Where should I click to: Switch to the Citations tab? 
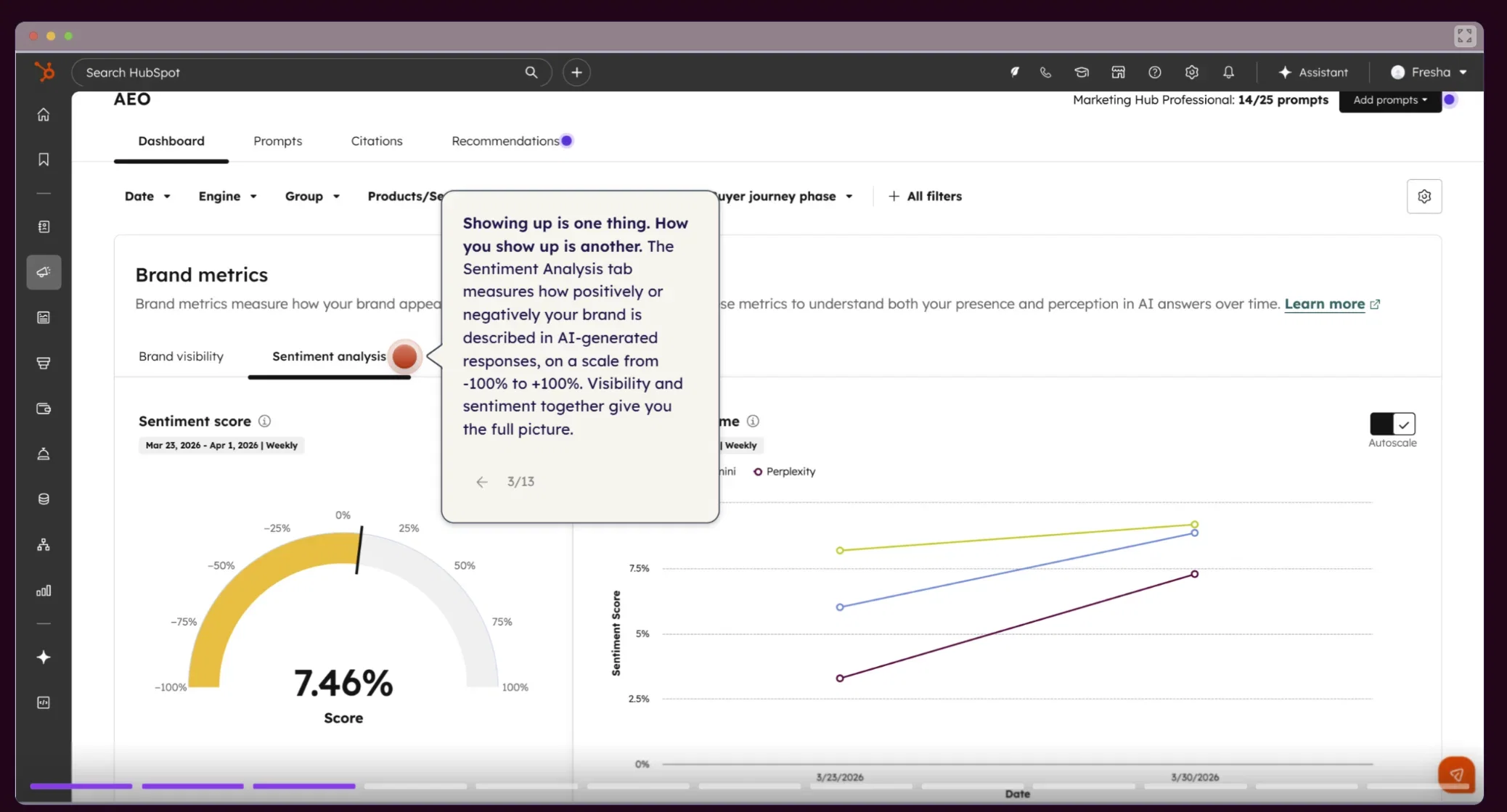click(377, 141)
